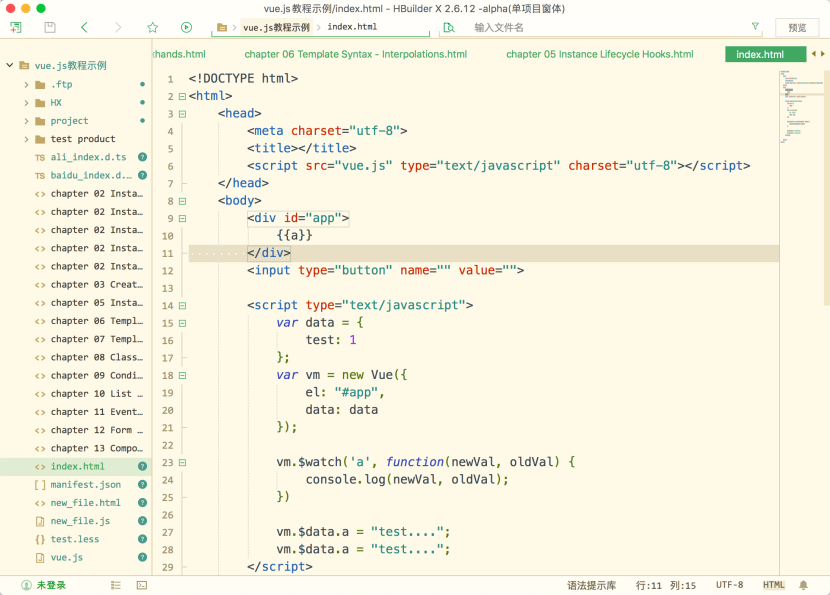Click the new file toolbar icon
This screenshot has height=595, width=830.
16,28
